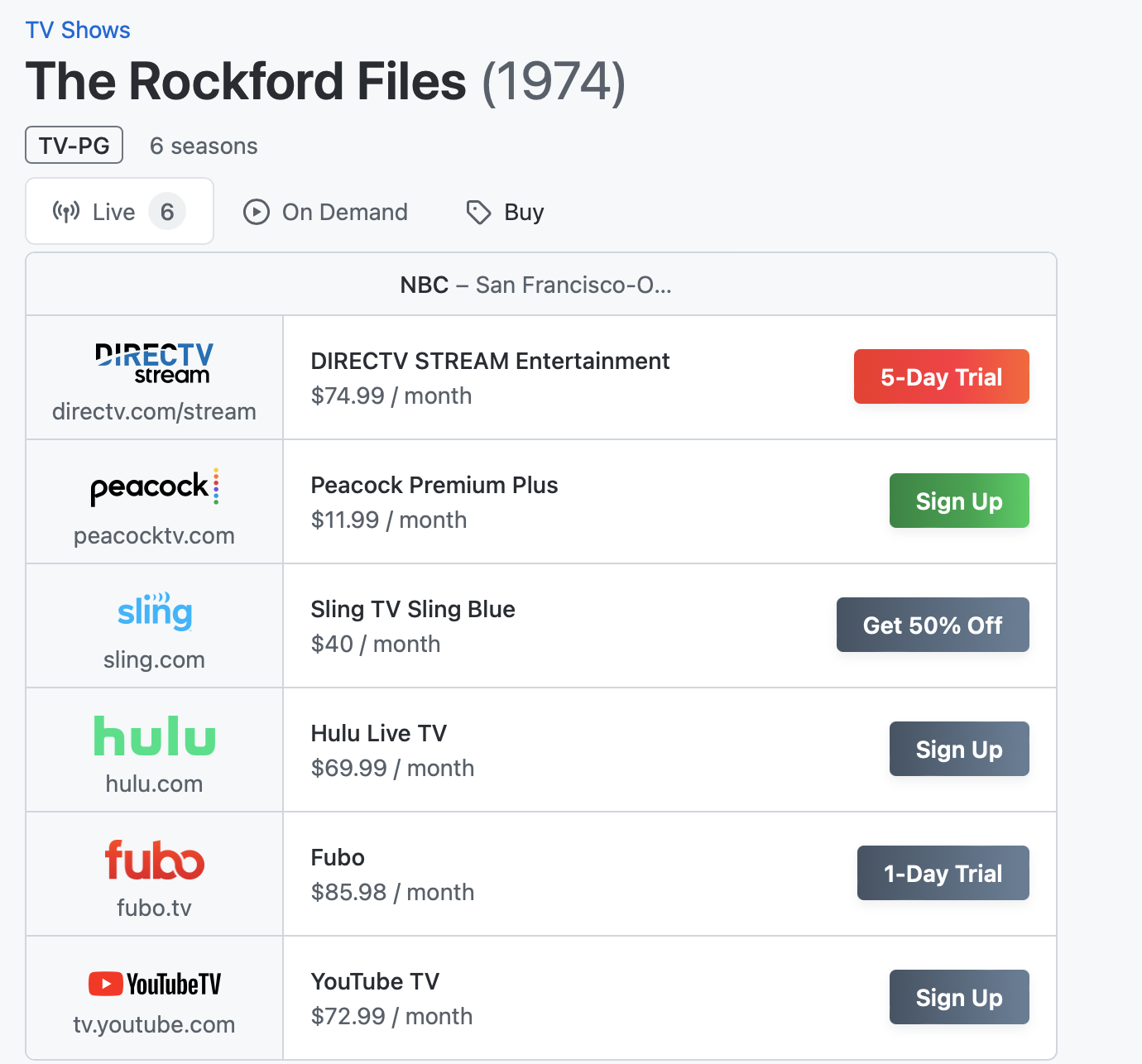Viewport: 1142px width, 1064px height.
Task: Click the Peacock logo
Action: (x=154, y=487)
